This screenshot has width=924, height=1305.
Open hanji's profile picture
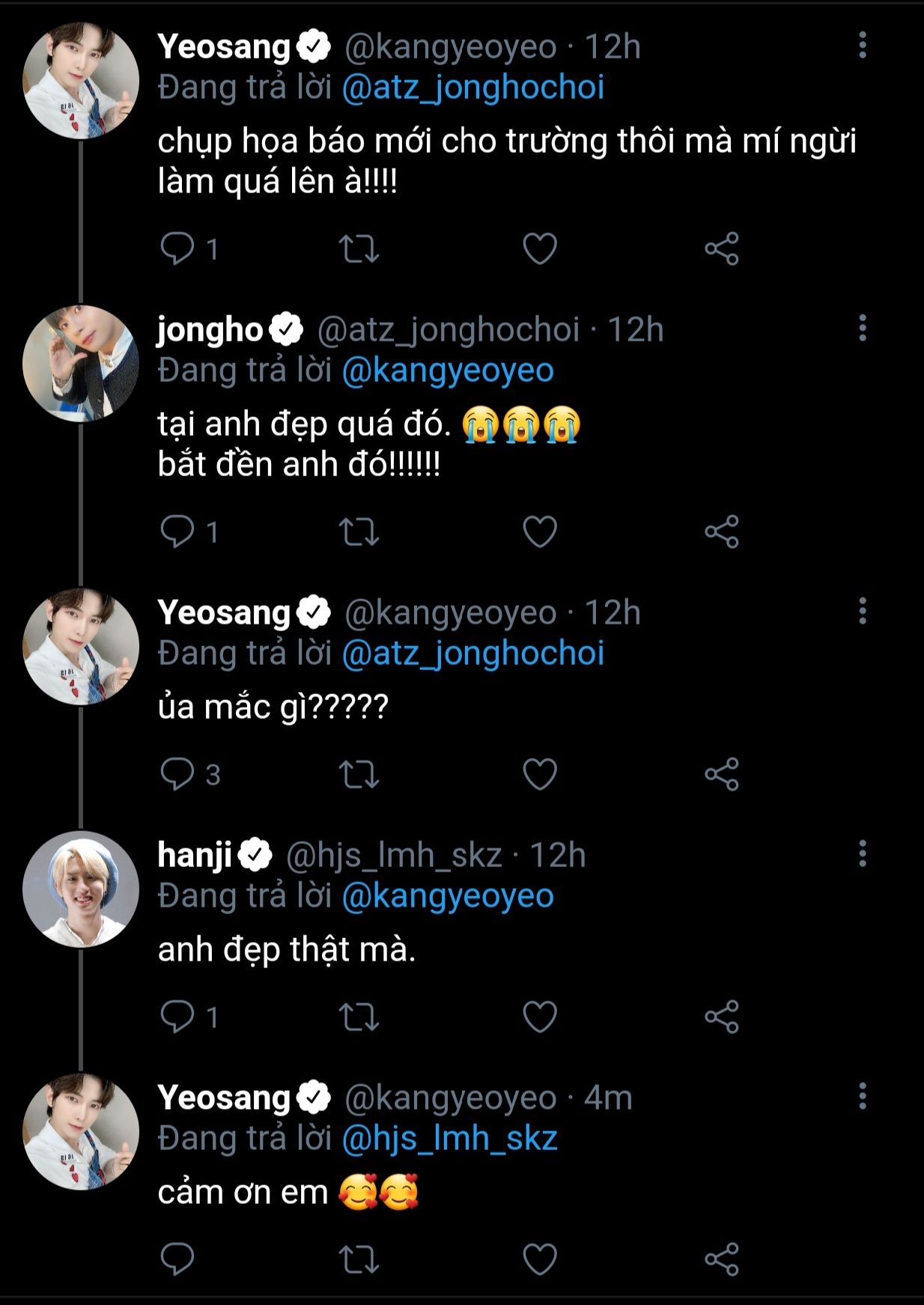point(81,889)
